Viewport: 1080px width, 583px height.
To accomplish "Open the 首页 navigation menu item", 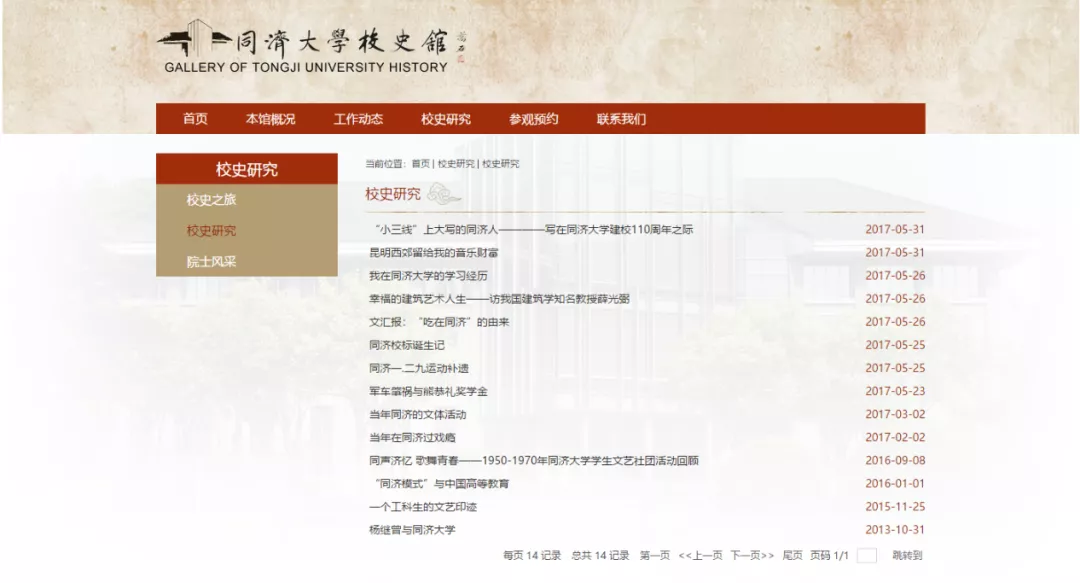I will 195,119.
